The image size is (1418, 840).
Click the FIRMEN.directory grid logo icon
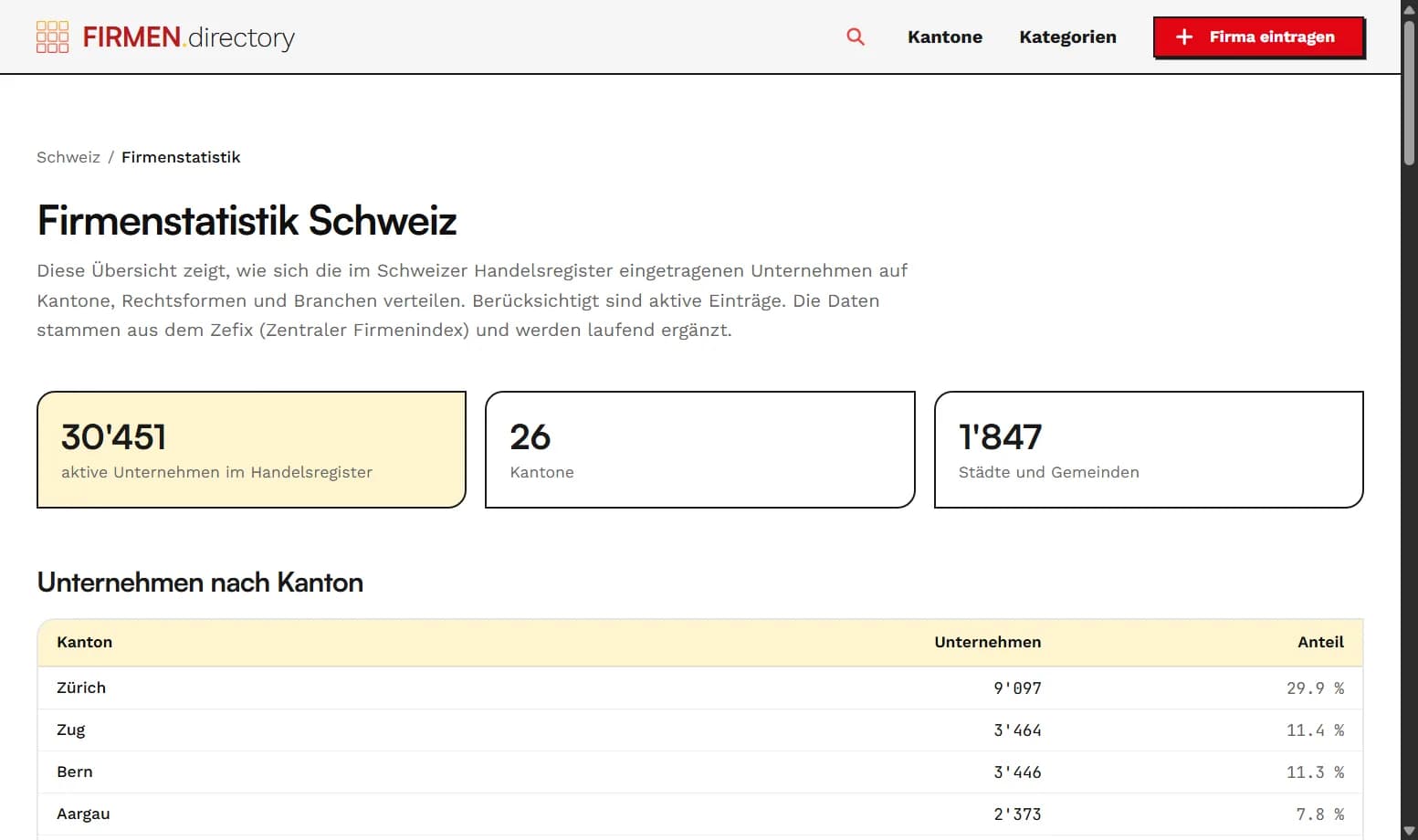point(52,37)
